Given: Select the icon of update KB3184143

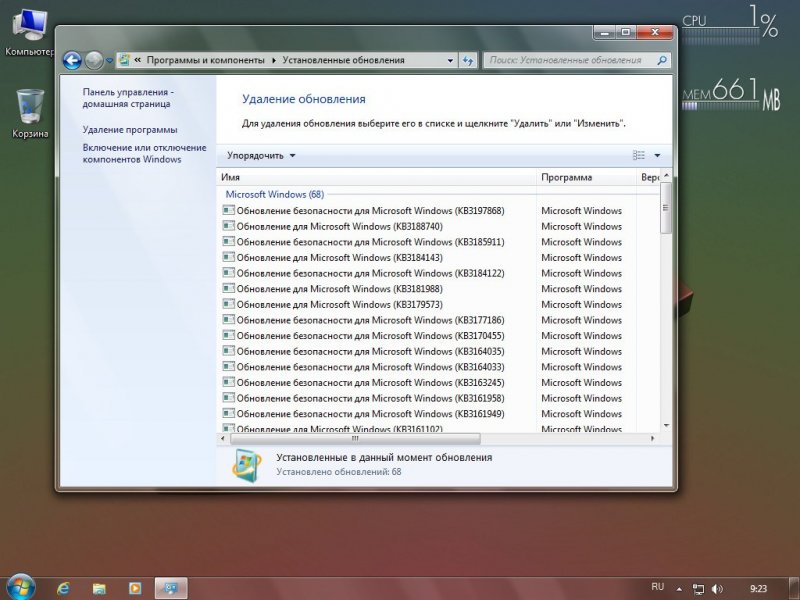Looking at the screenshot, I should [229, 257].
